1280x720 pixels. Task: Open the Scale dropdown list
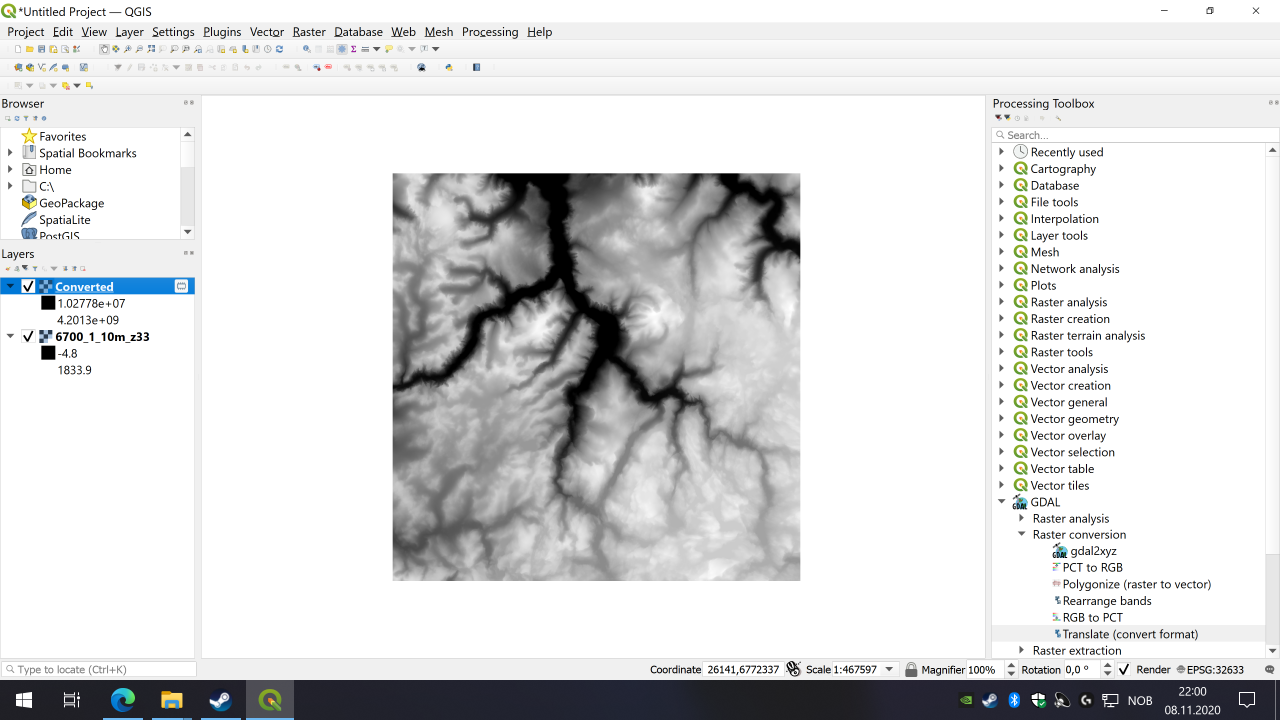(889, 669)
